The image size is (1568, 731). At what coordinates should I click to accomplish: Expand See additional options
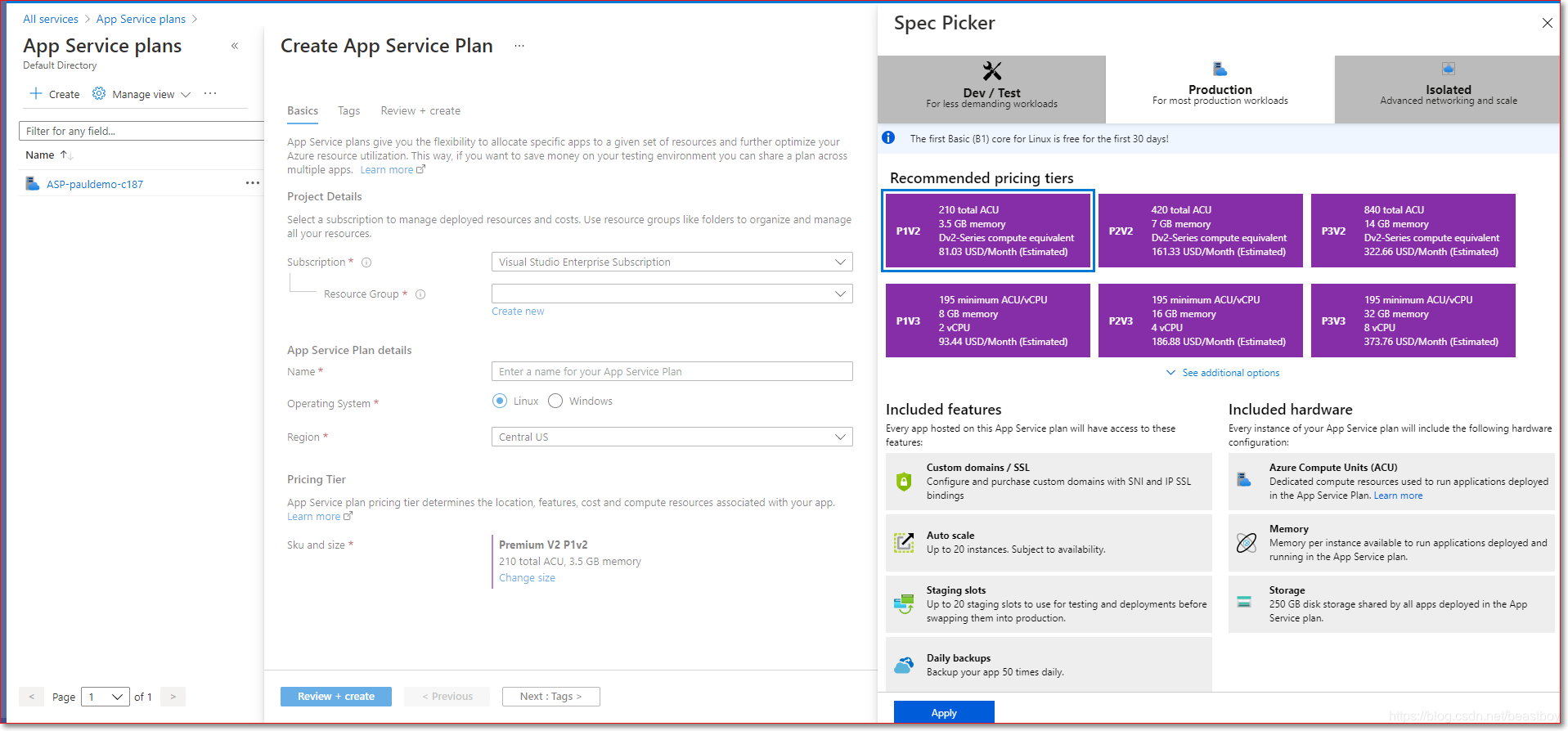[x=1222, y=373]
